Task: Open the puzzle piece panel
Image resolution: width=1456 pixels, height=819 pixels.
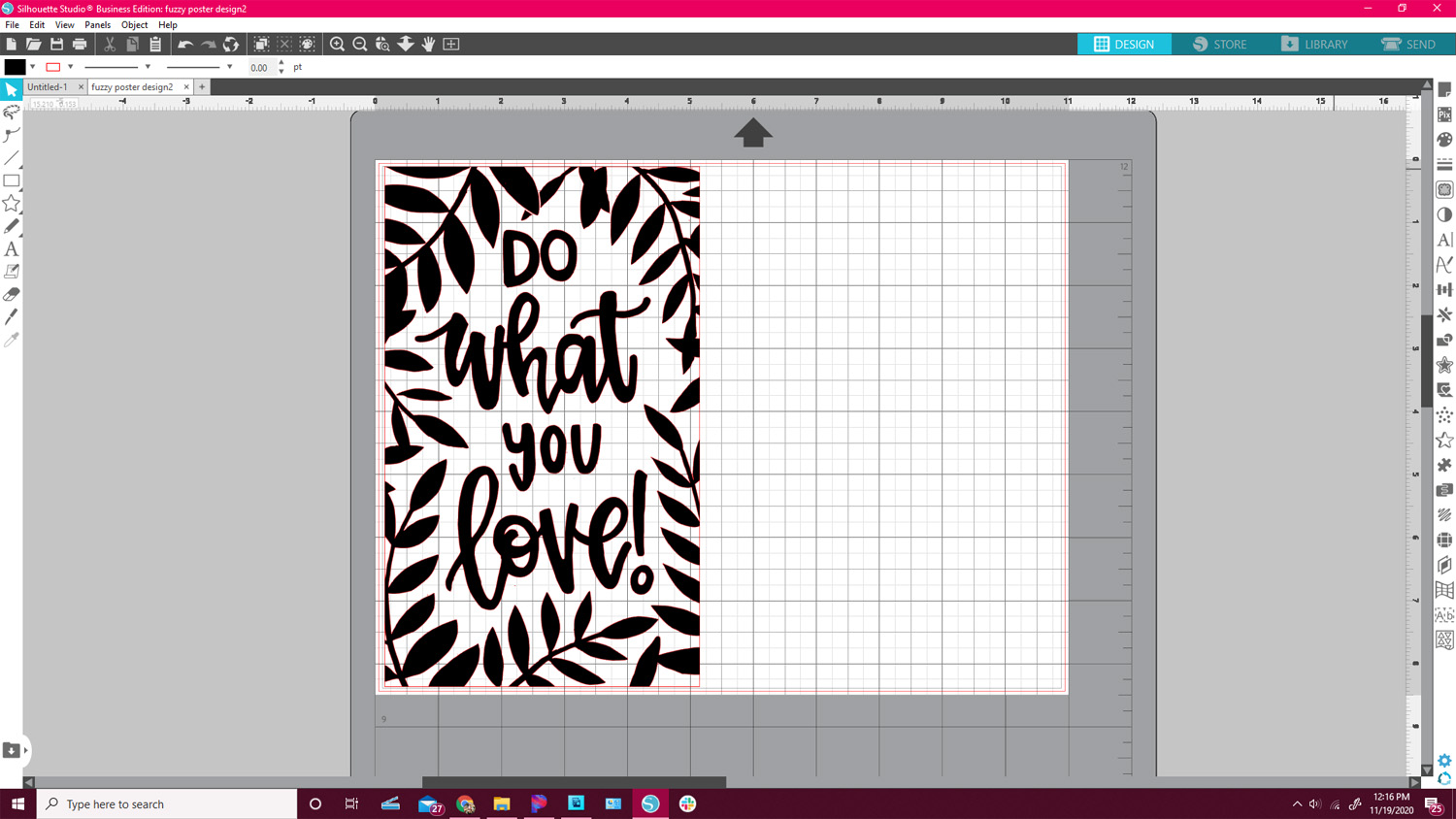Action: 1444,465
